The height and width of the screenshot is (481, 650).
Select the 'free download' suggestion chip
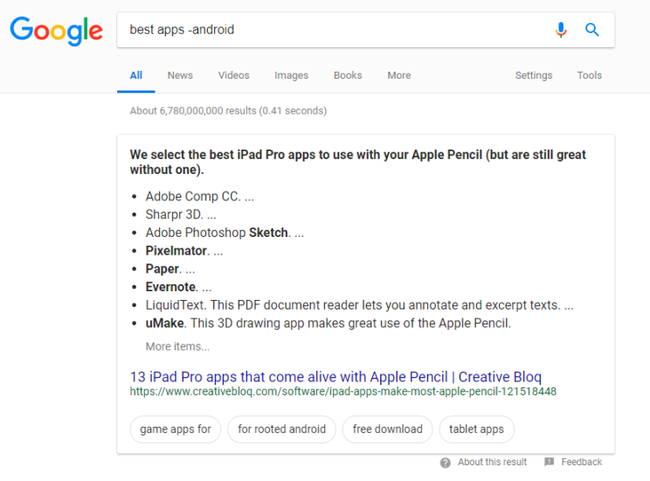tap(388, 429)
